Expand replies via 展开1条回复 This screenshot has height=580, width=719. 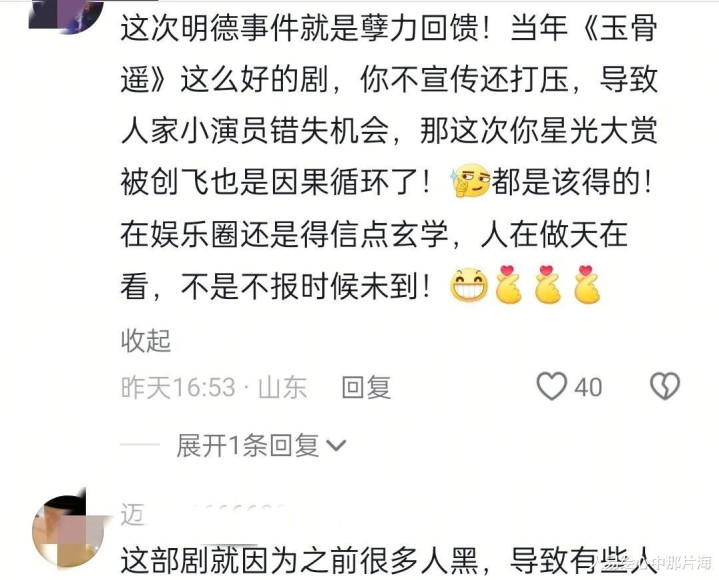(248, 445)
